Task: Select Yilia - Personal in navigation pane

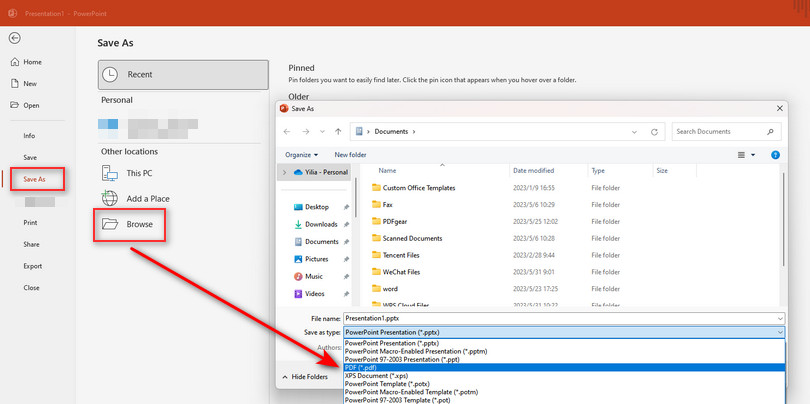Action: (x=320, y=173)
